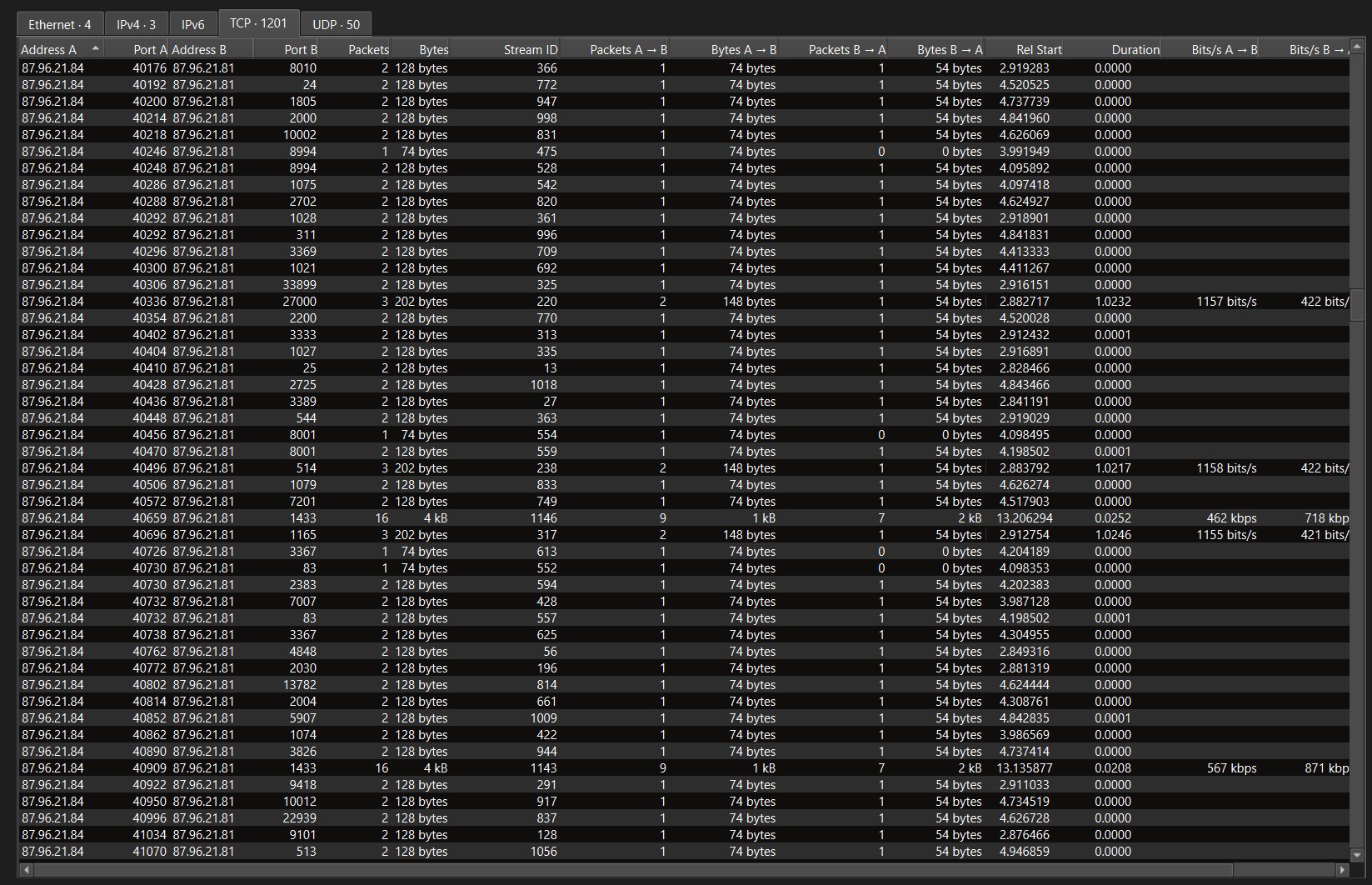The width and height of the screenshot is (1372, 885).
Task: Select Port B 22939 cell
Action: coord(299,818)
